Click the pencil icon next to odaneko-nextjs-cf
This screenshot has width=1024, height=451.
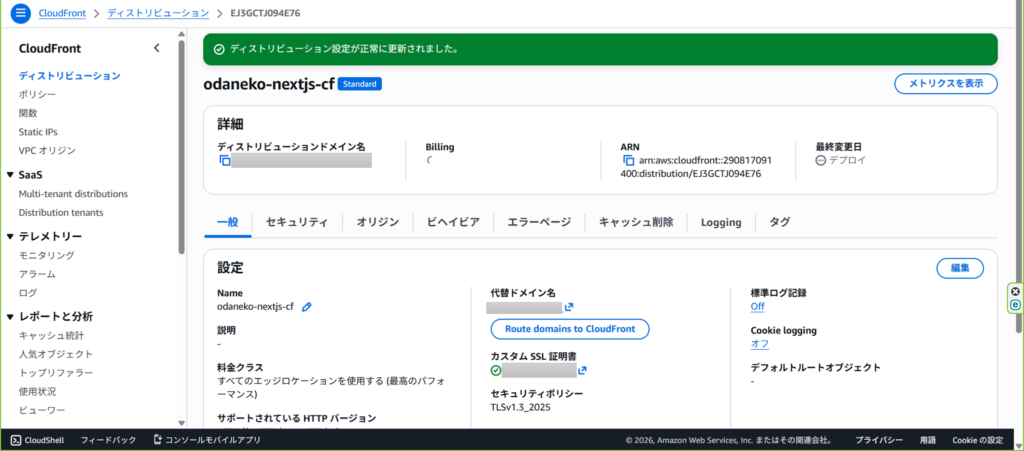tap(307, 307)
